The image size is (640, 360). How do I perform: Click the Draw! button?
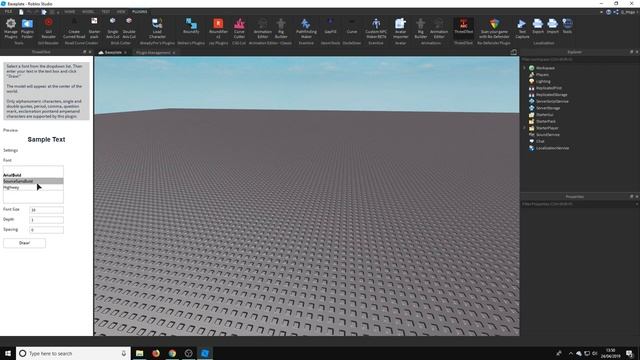pos(24,243)
